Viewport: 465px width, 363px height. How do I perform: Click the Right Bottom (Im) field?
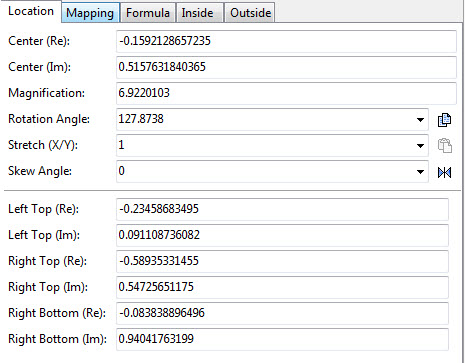click(x=282, y=339)
